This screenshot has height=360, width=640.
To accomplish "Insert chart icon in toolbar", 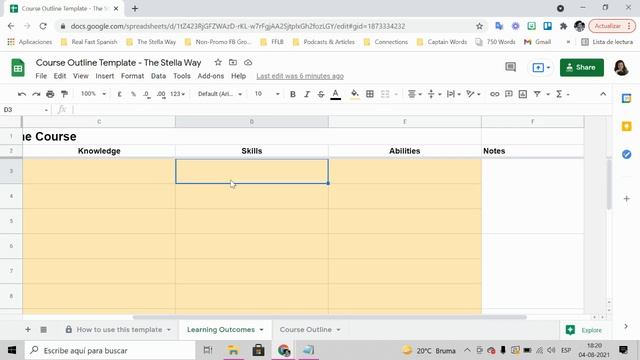I will pos(522,94).
